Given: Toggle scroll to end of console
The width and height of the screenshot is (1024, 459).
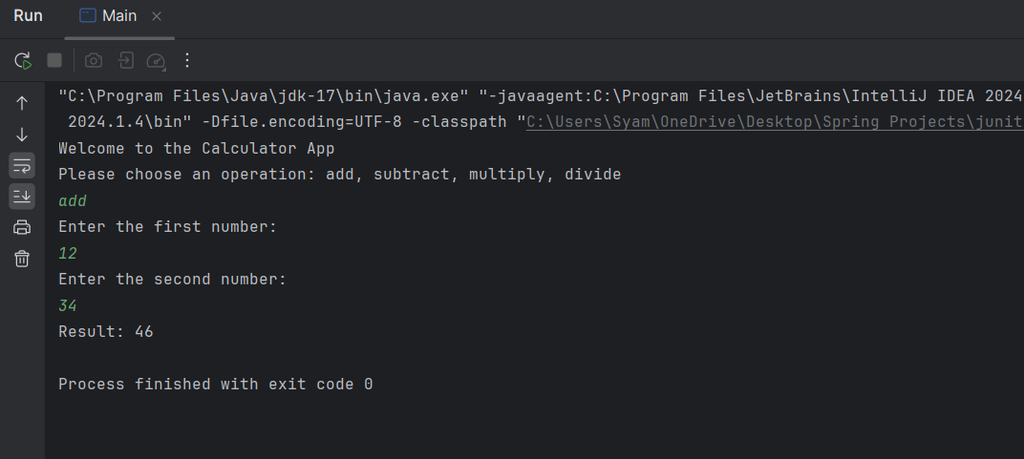Looking at the screenshot, I should click(22, 196).
